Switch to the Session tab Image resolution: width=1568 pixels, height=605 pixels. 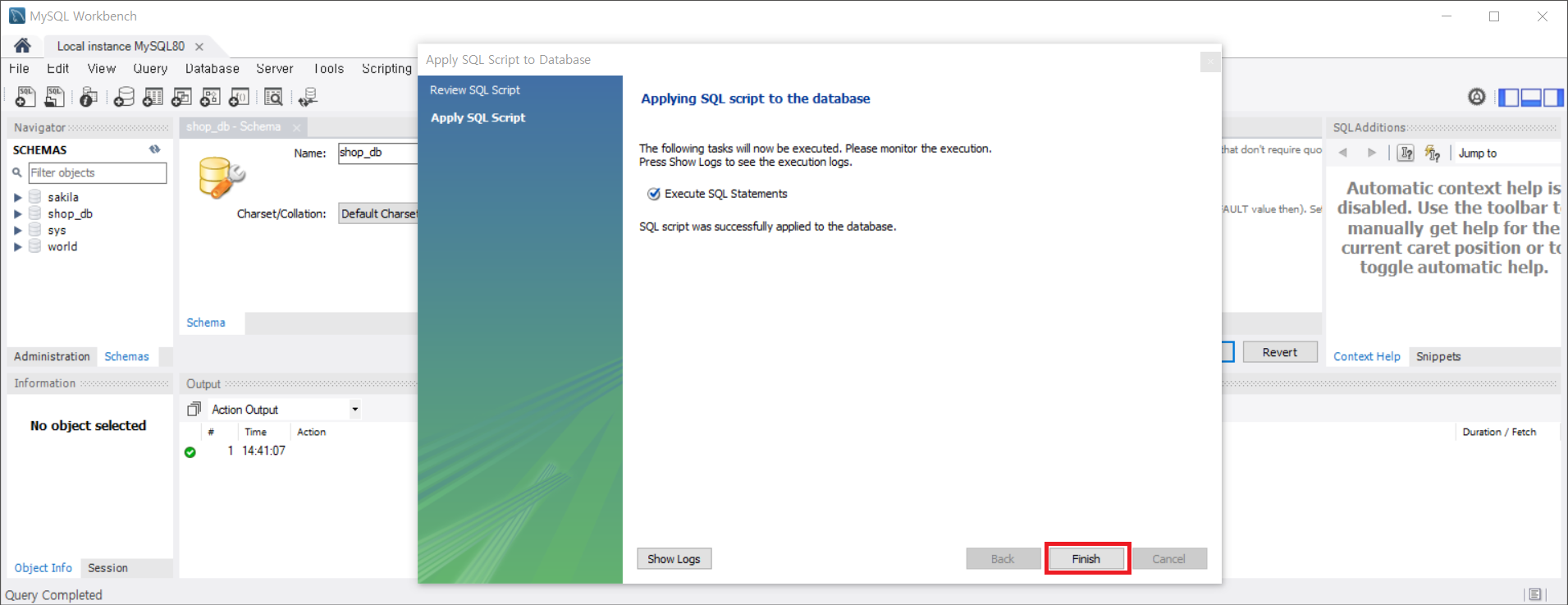tap(107, 567)
